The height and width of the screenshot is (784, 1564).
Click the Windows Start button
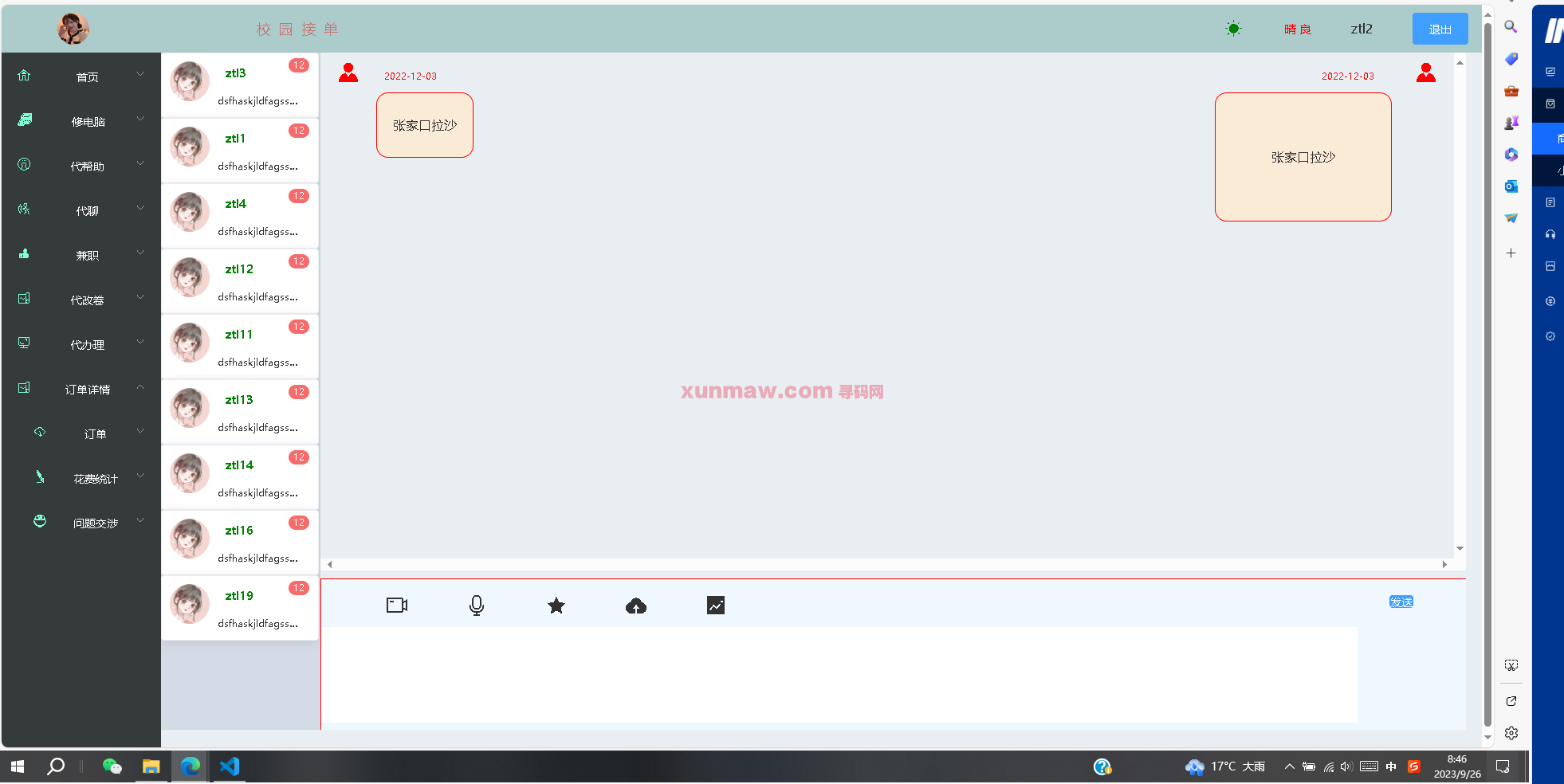[x=18, y=766]
